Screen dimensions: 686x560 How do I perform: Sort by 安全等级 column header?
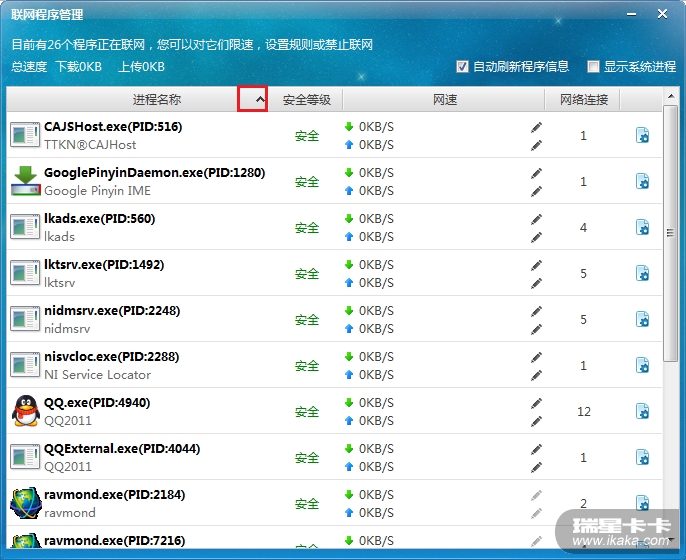[x=306, y=99]
